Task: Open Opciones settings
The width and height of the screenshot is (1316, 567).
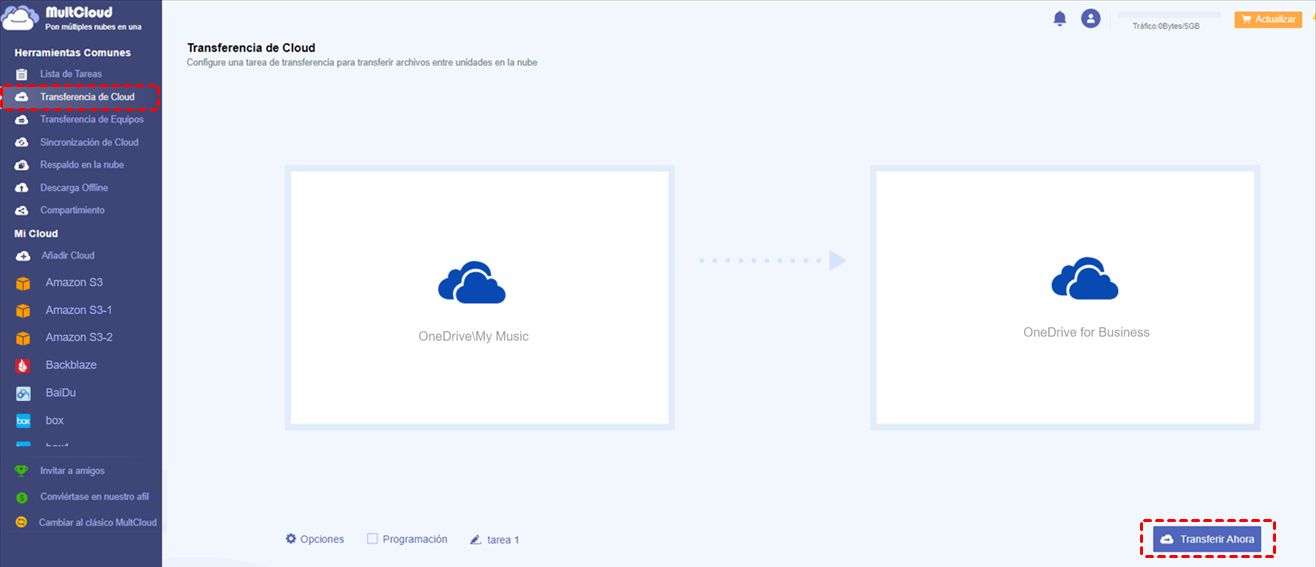Action: click(314, 539)
